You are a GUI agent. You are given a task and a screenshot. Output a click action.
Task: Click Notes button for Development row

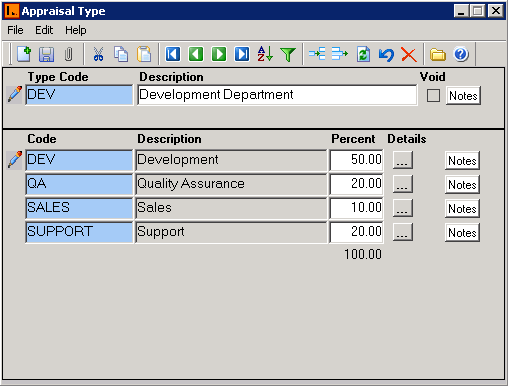pyautogui.click(x=462, y=161)
